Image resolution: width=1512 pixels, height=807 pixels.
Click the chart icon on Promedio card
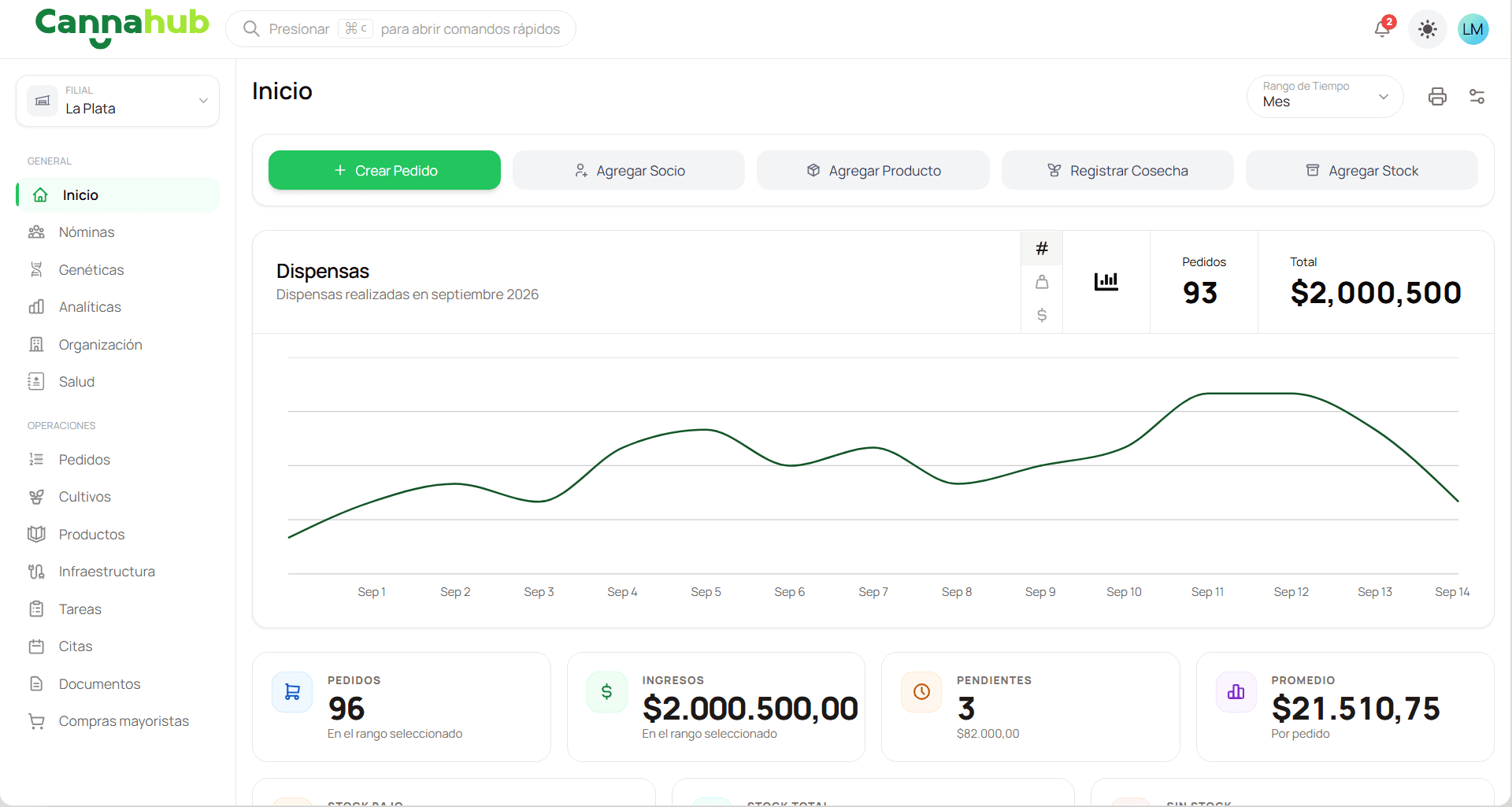tap(1236, 691)
